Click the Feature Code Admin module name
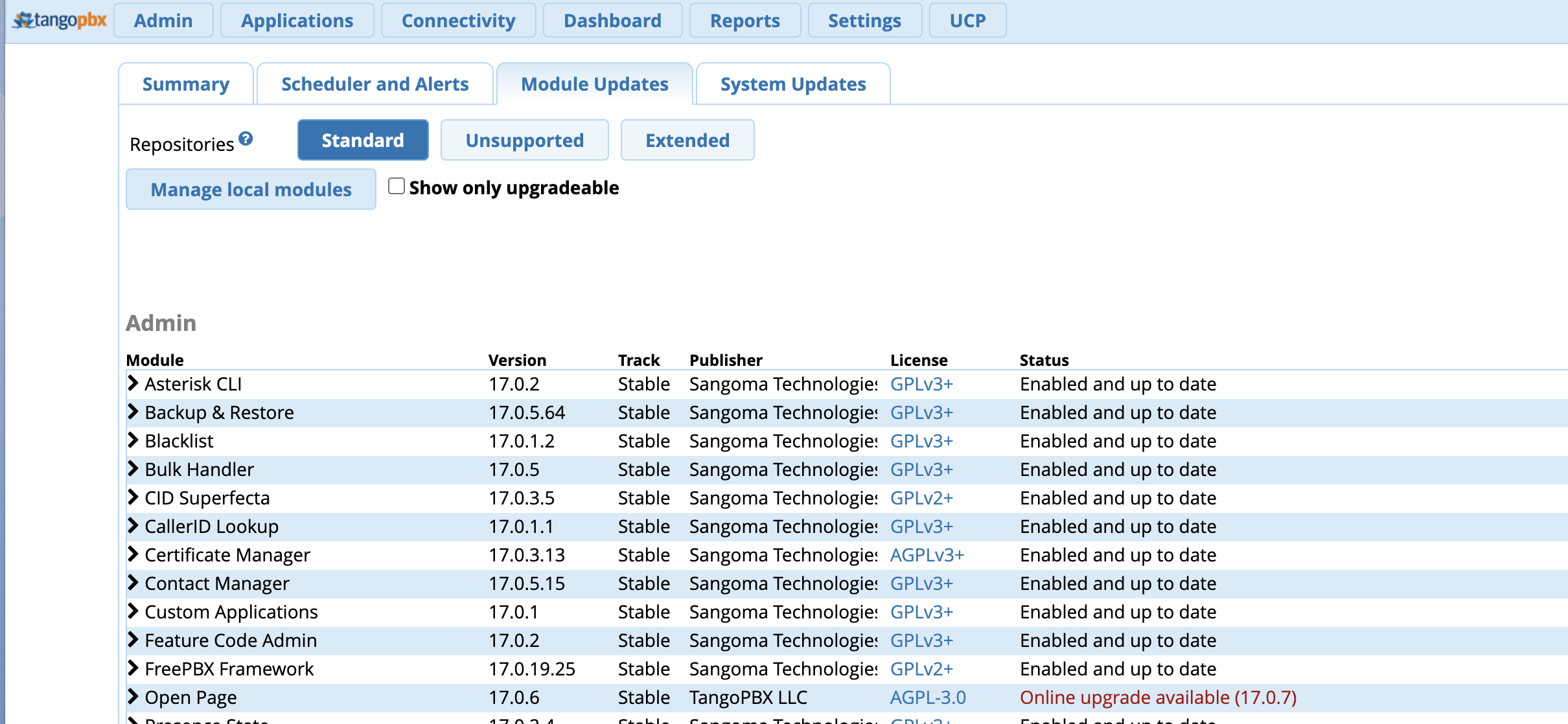Screen dimensions: 1568x724 (231, 640)
